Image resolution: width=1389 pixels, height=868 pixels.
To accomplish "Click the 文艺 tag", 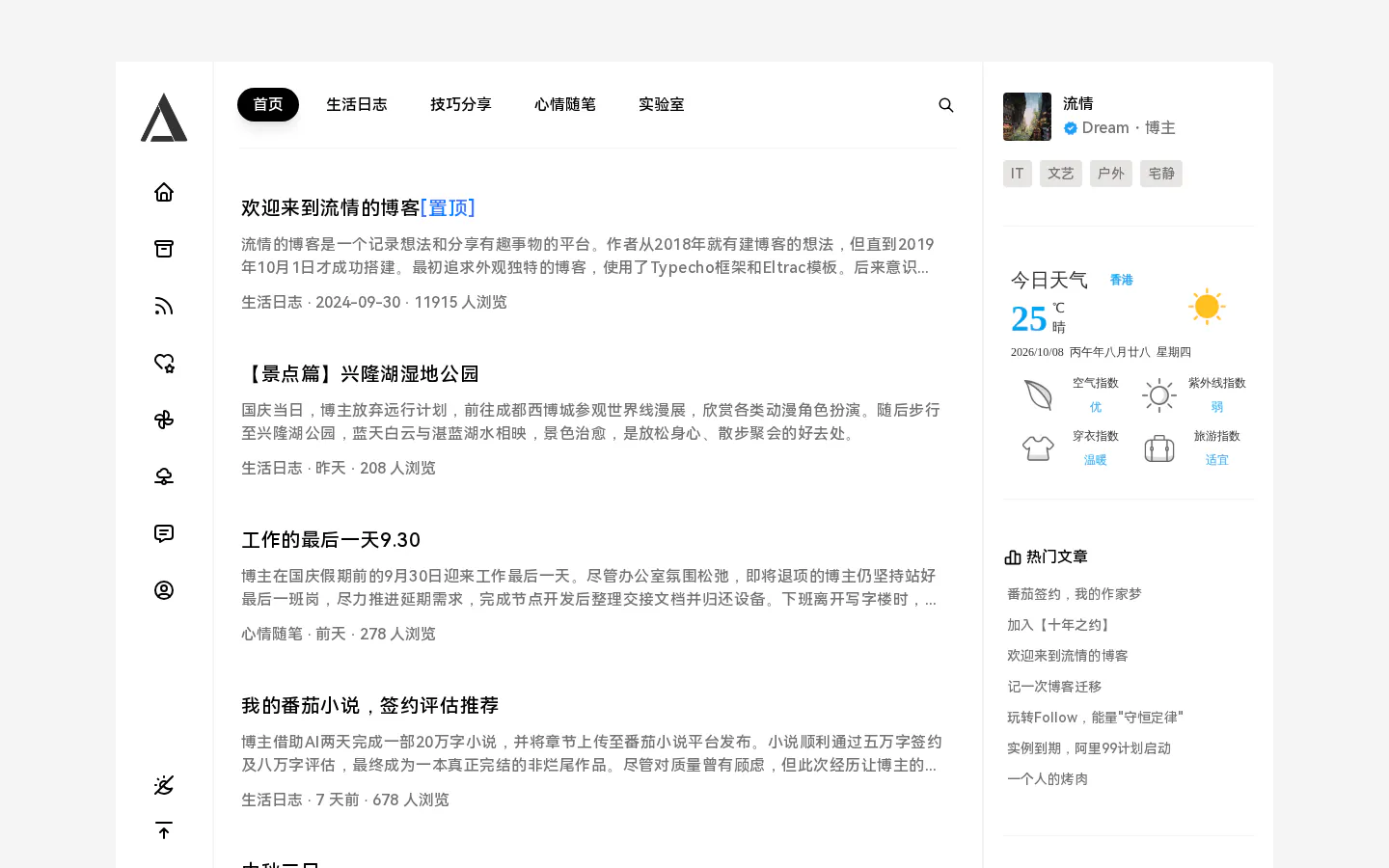I will click(1061, 174).
